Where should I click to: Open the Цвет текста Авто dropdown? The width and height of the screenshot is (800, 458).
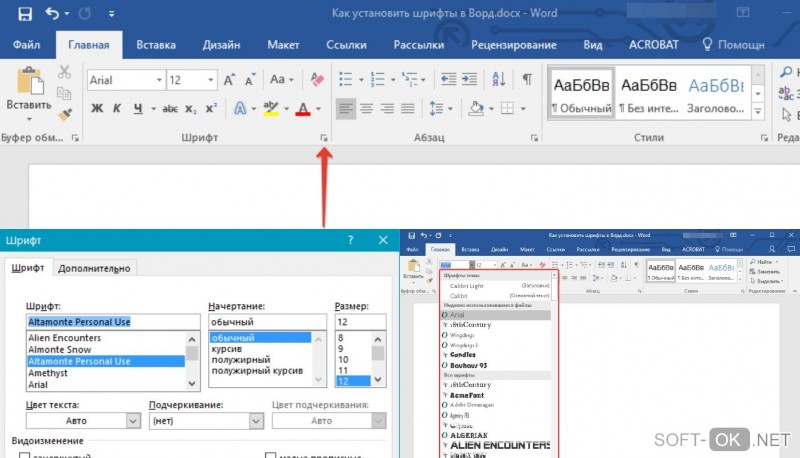tap(133, 421)
